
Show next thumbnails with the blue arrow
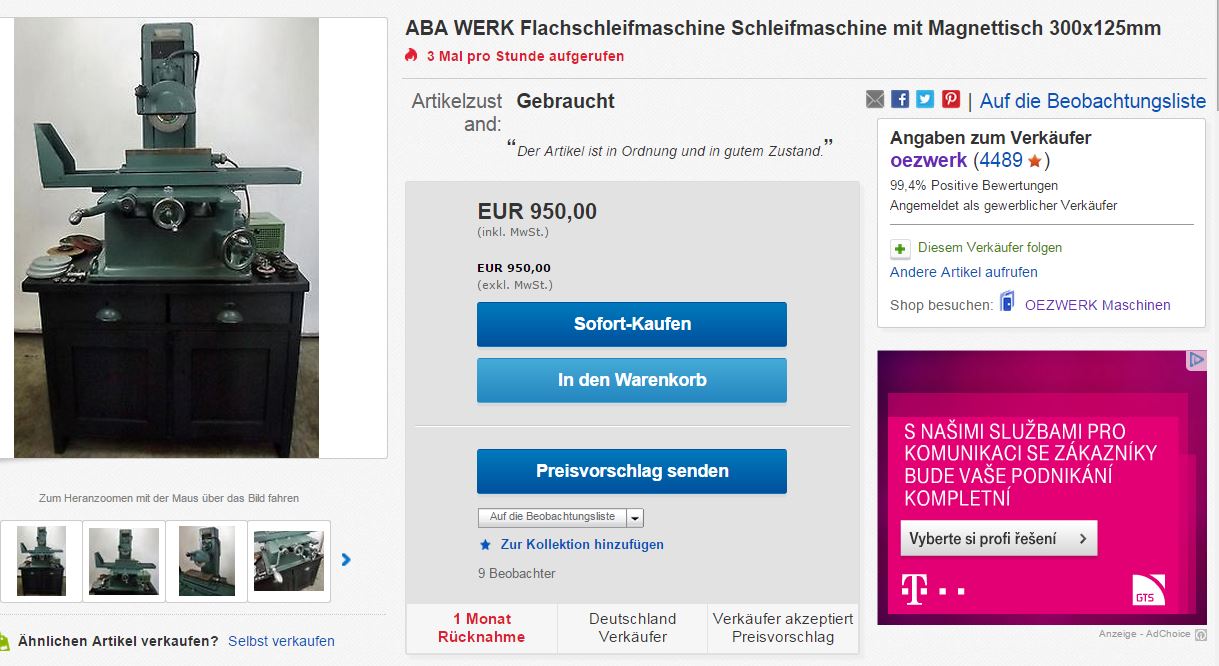point(346,560)
